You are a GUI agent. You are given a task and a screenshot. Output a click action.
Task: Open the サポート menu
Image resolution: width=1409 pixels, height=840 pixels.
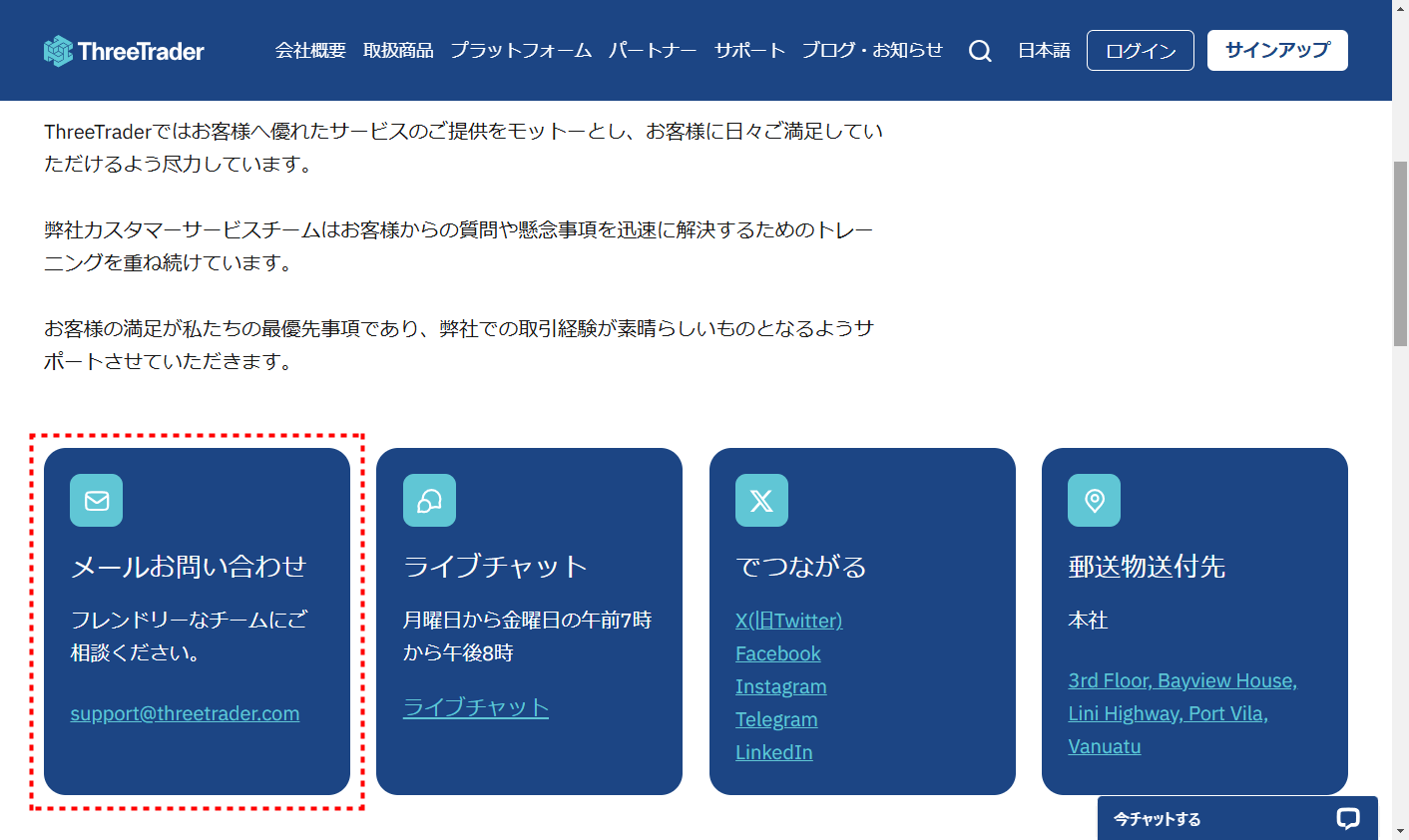tap(750, 50)
